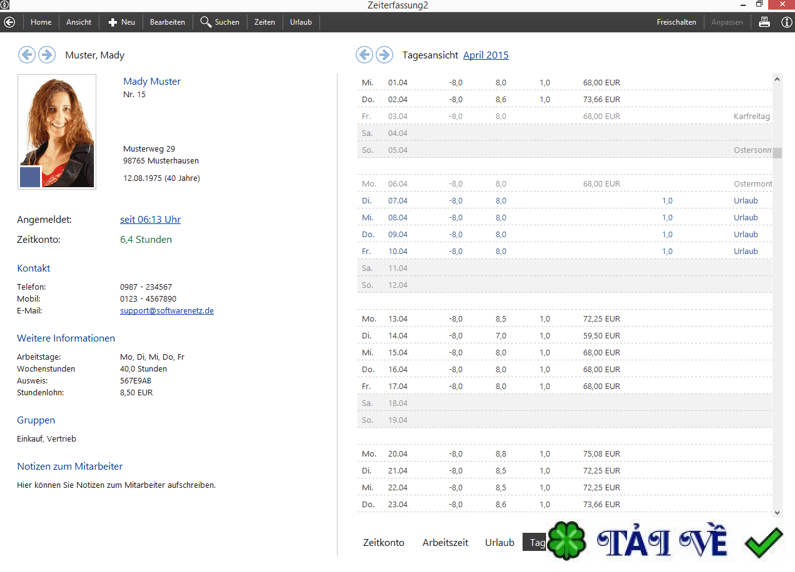Show previous month in Tagesansicht
The image size is (795, 572).
point(364,55)
